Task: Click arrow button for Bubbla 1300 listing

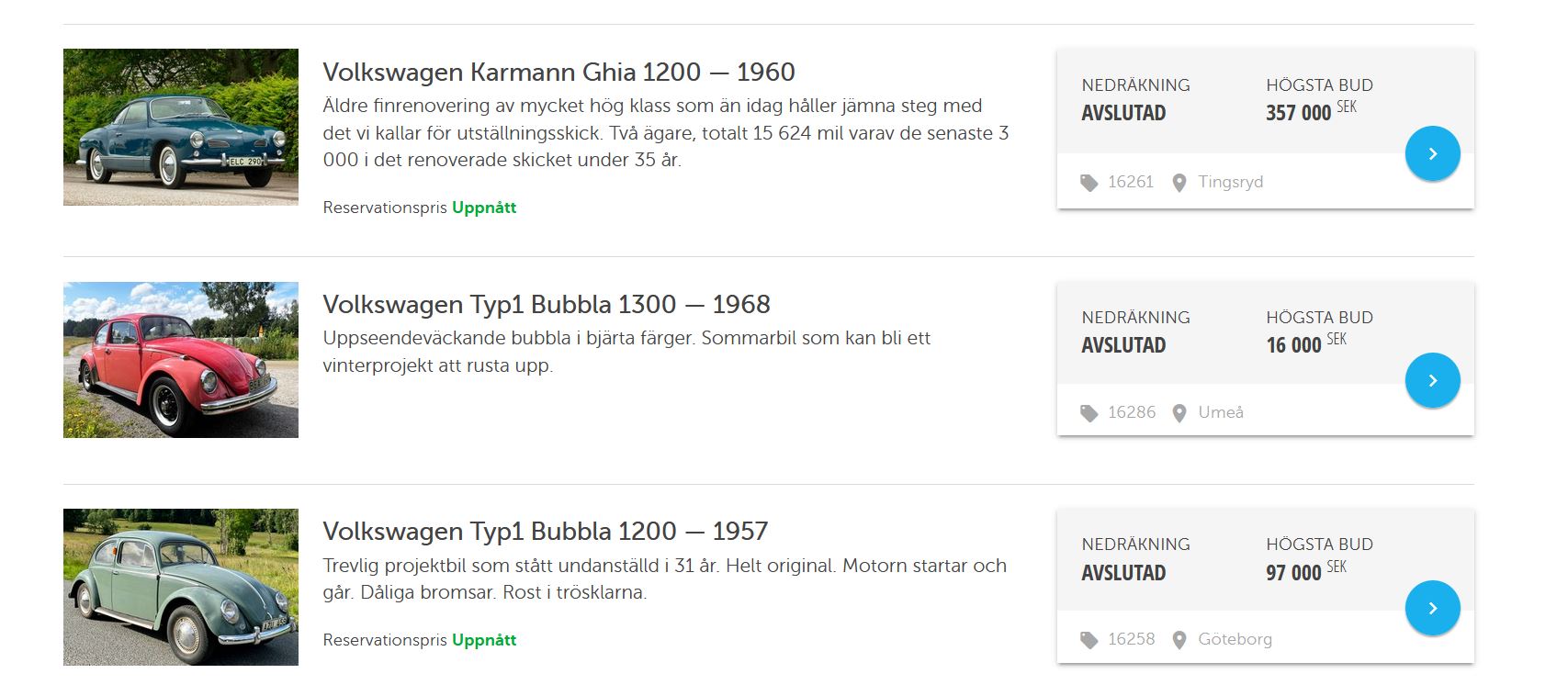Action: (1432, 380)
